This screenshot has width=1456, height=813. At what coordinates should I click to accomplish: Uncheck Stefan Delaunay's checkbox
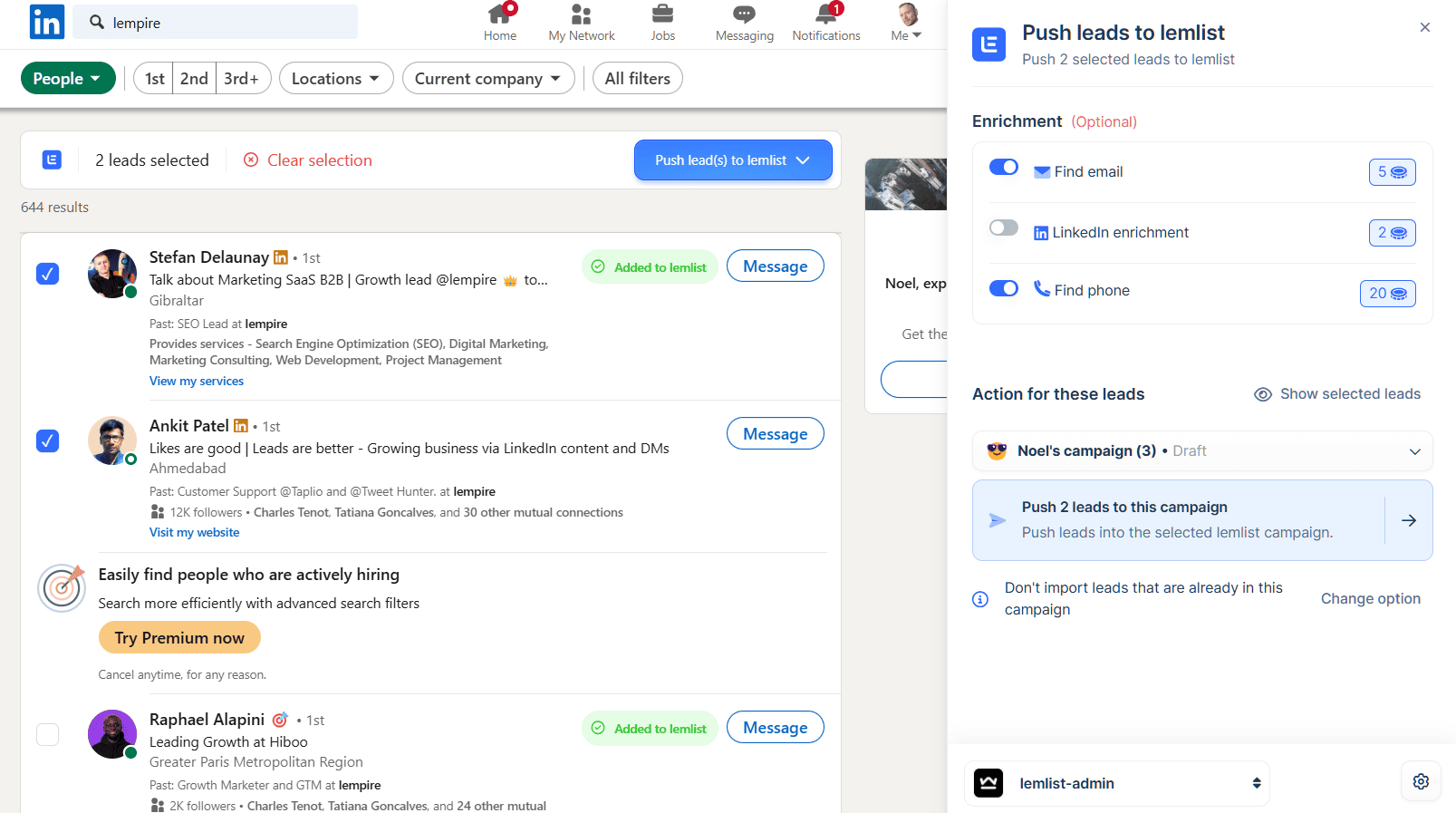[48, 273]
